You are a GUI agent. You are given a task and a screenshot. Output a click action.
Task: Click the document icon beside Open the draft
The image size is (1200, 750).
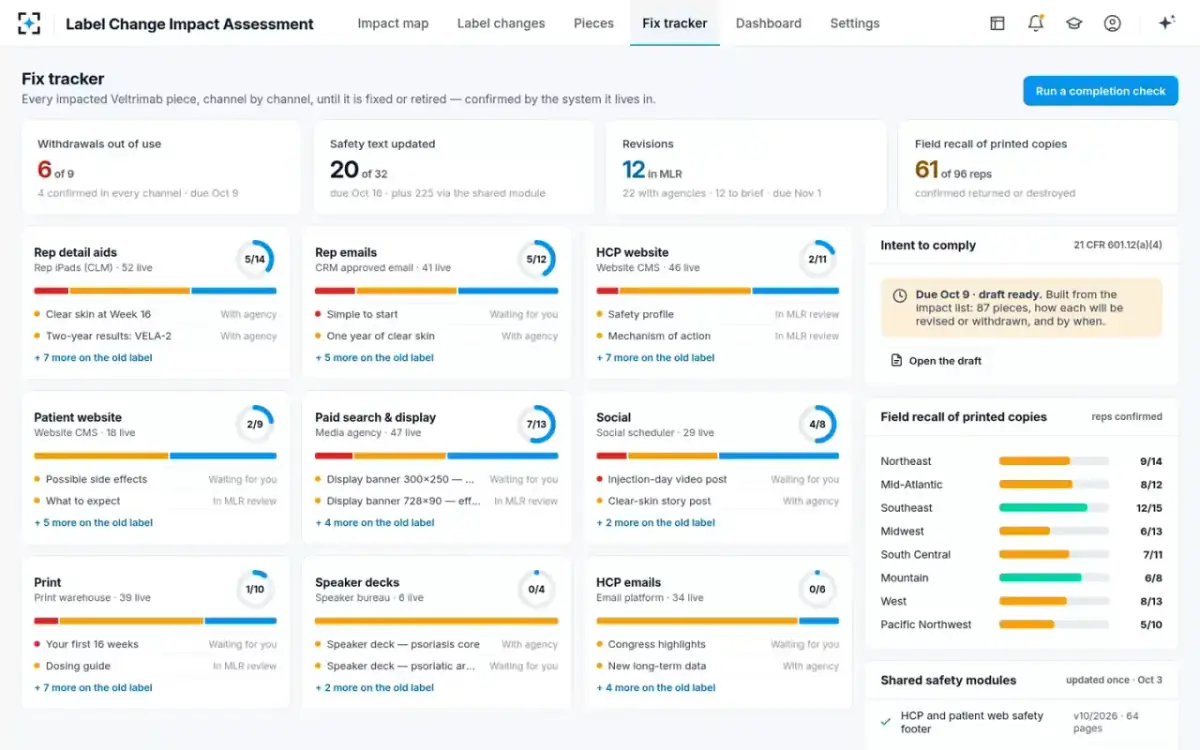click(897, 361)
